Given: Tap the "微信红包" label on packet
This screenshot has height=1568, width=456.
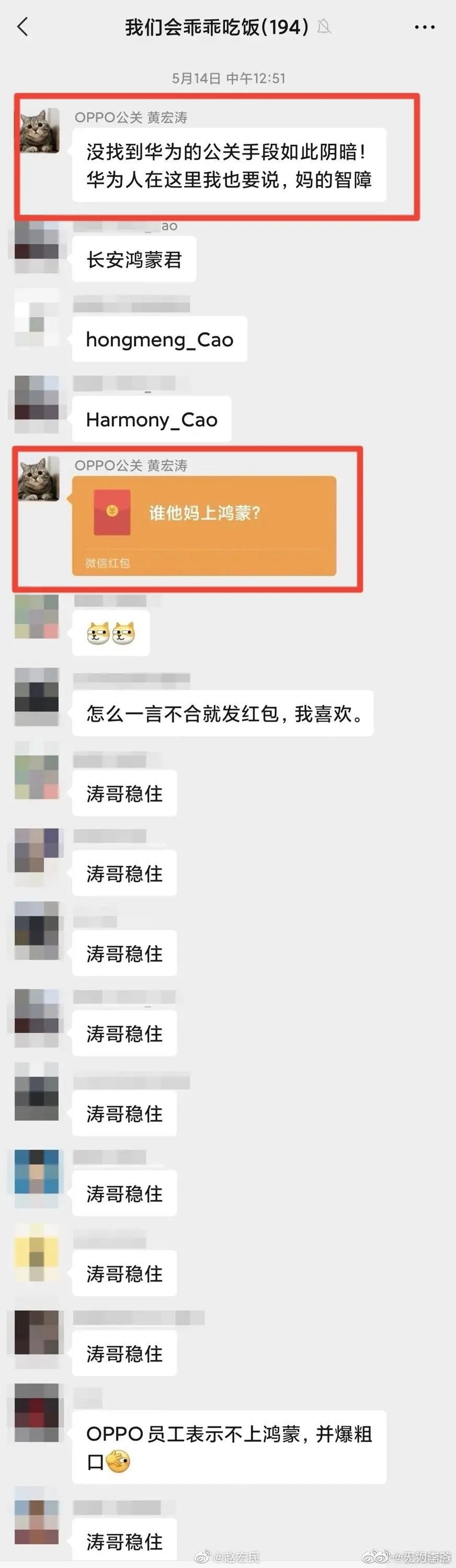Looking at the screenshot, I should 108,563.
